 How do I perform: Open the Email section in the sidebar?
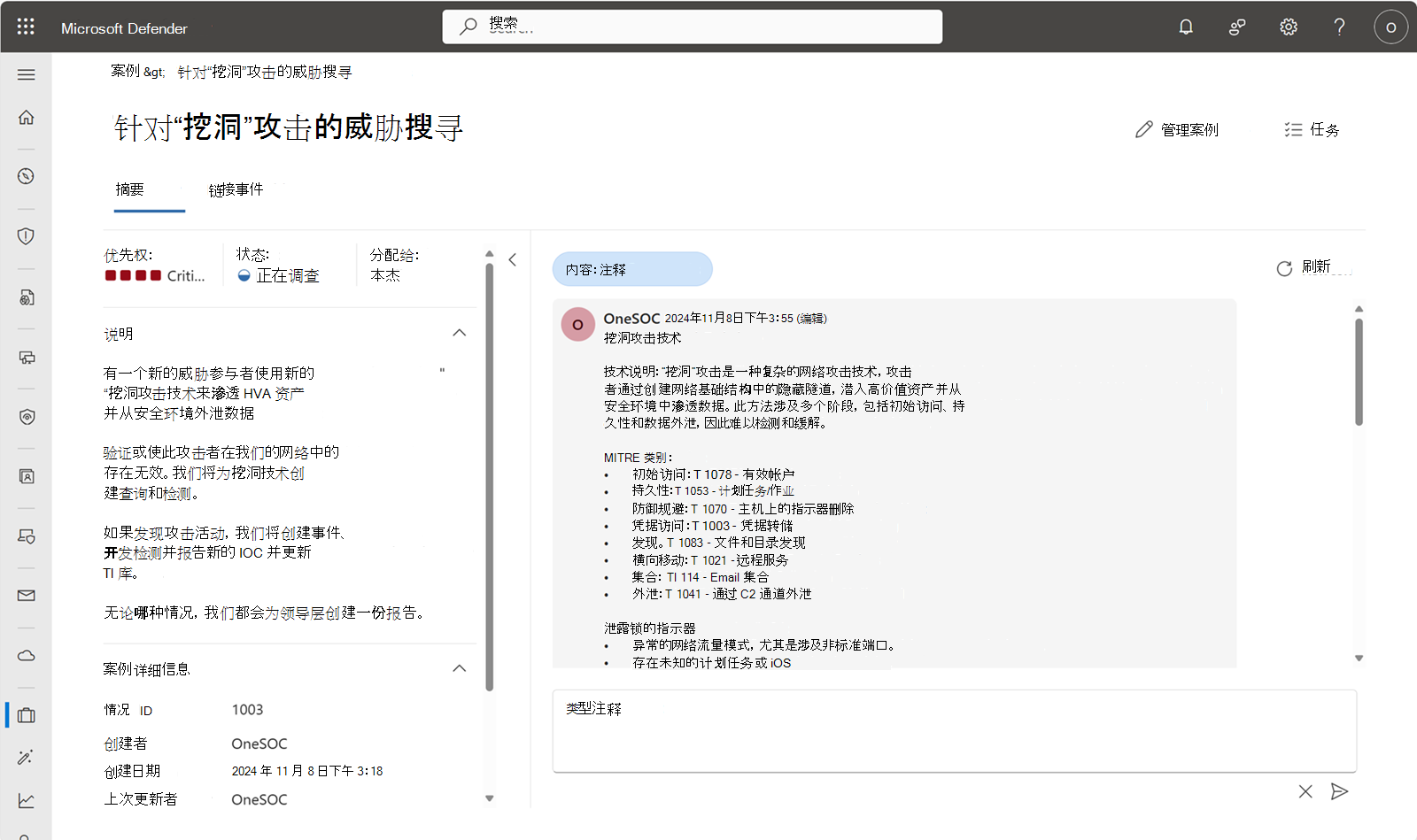26,596
